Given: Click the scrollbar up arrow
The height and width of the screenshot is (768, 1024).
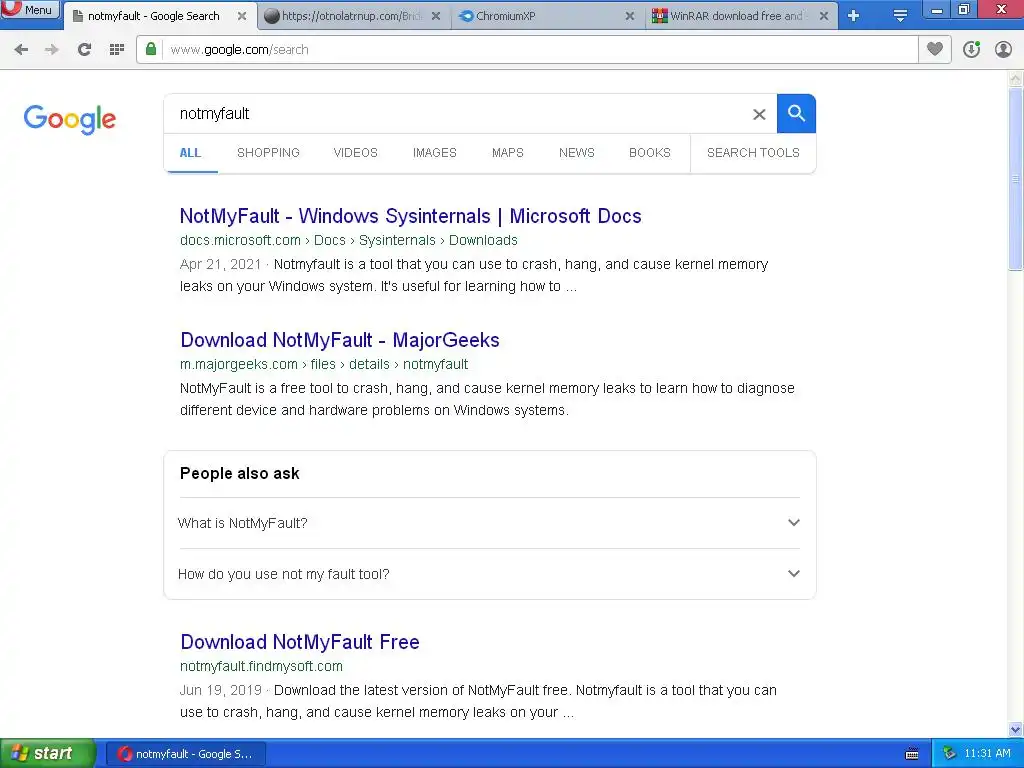Looking at the screenshot, I should pos(1015,79).
